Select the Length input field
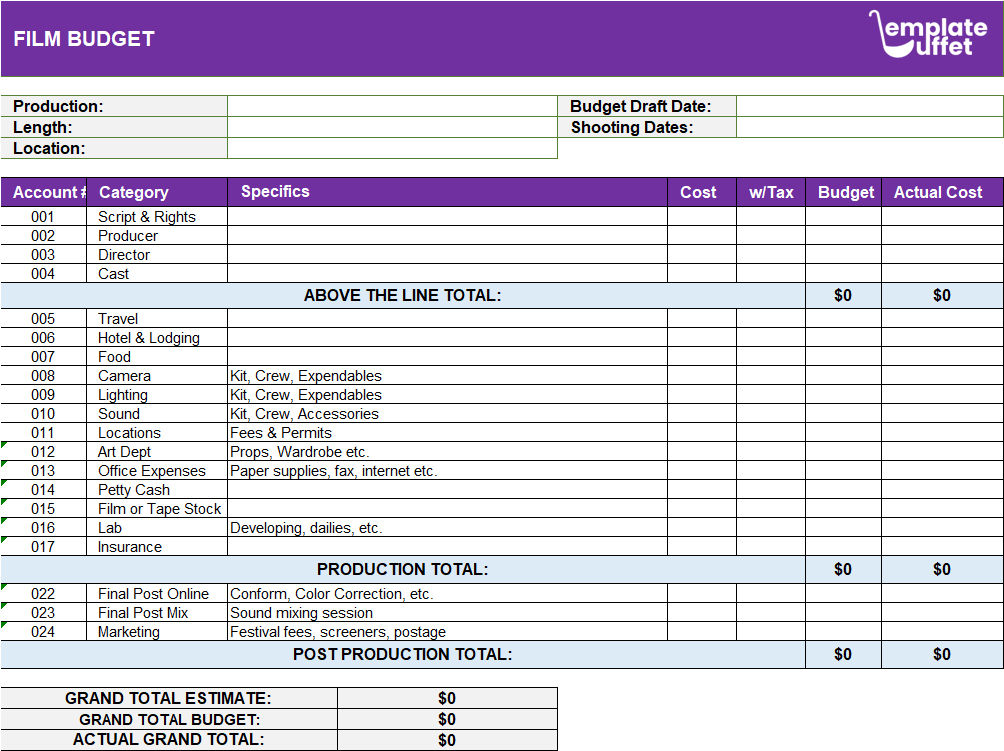This screenshot has width=1004, height=751. click(x=390, y=127)
